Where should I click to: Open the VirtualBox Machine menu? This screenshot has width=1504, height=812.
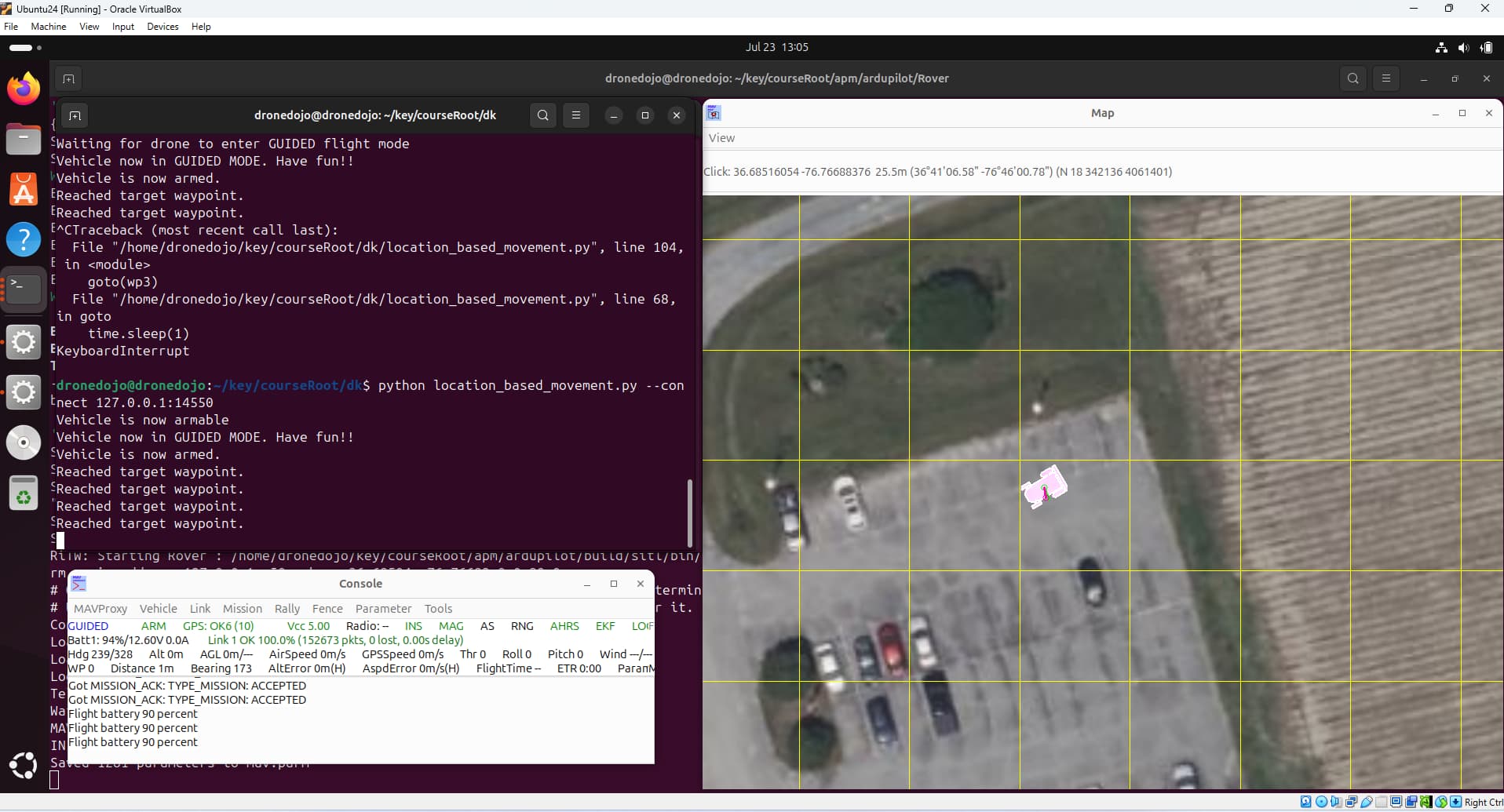(x=49, y=27)
